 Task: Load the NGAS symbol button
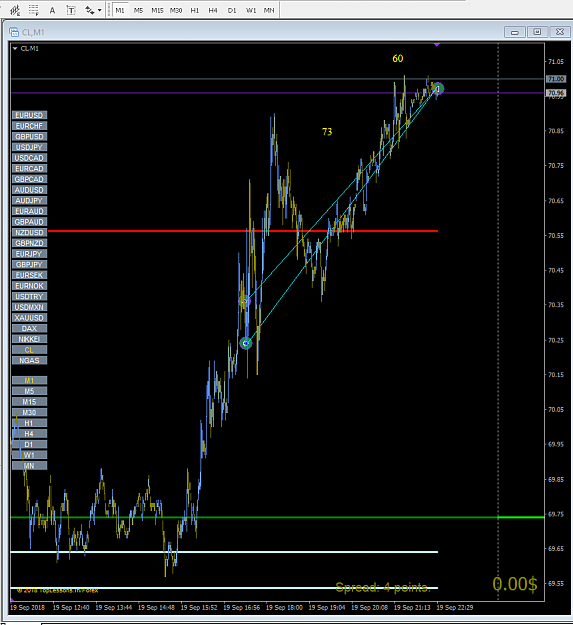click(x=29, y=360)
